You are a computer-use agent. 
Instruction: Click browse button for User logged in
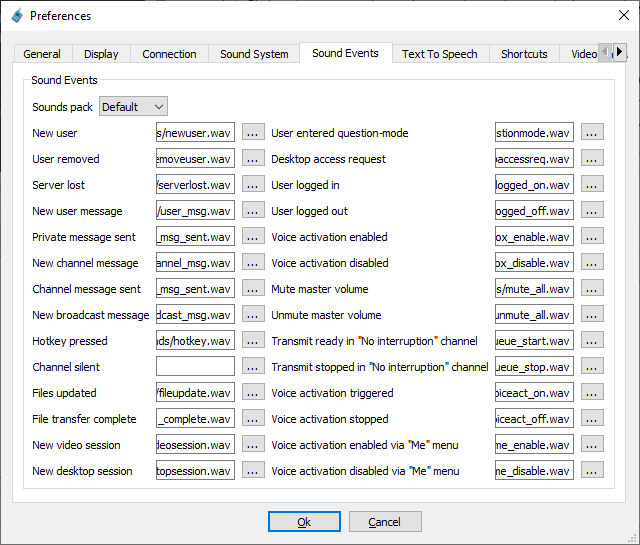[592, 184]
